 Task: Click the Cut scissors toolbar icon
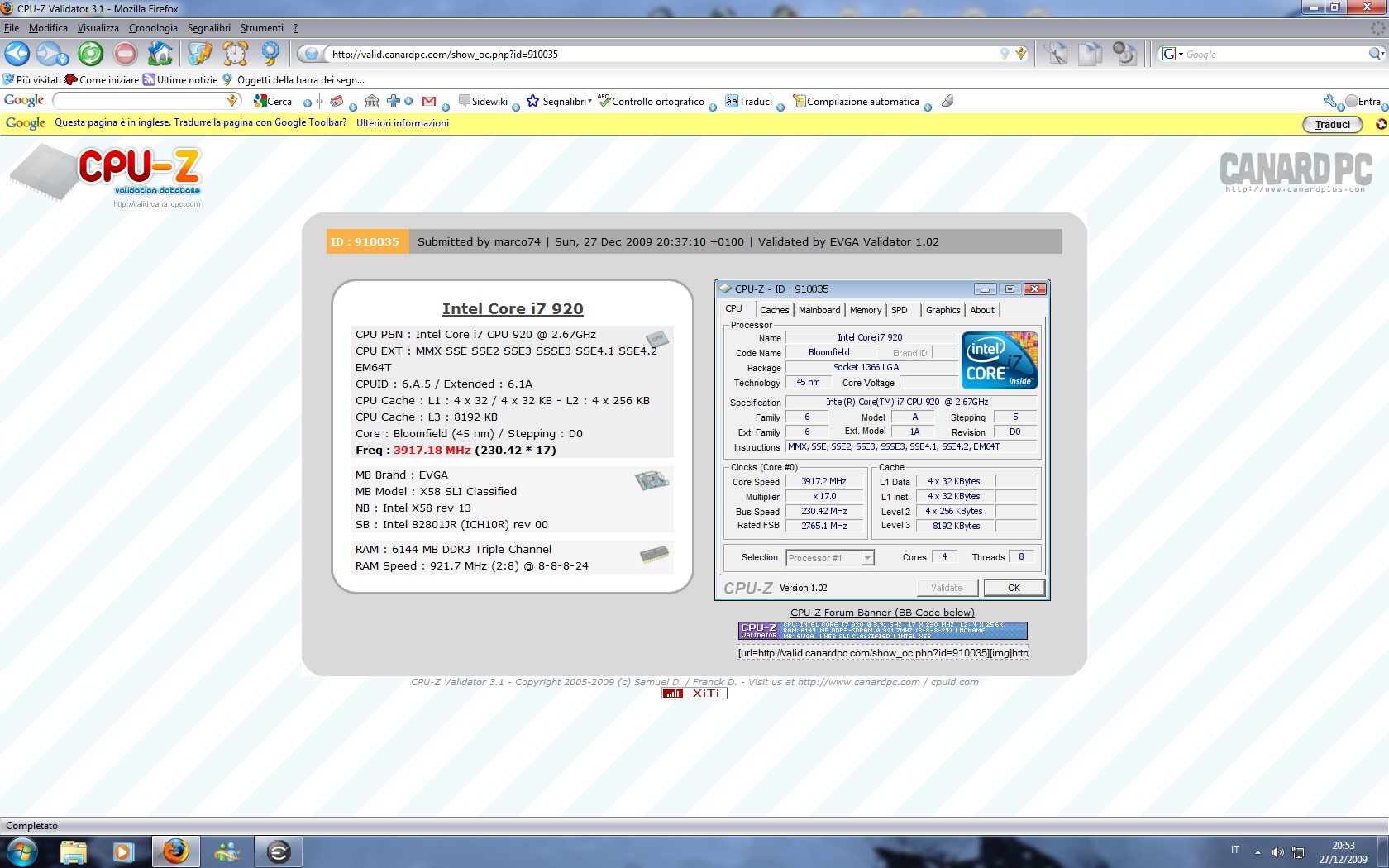[1055, 54]
